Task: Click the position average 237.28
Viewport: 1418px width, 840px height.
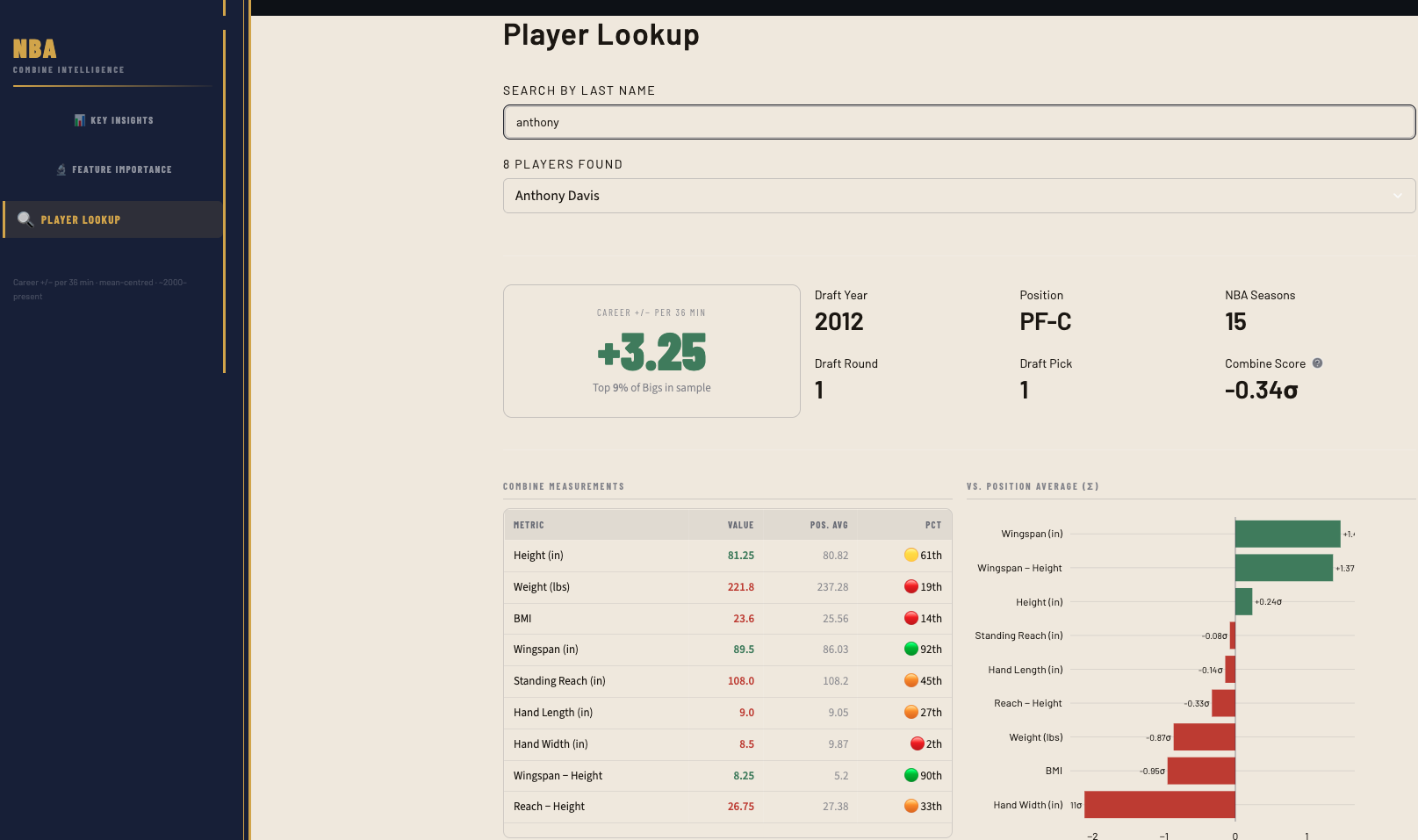Action: coord(832,587)
